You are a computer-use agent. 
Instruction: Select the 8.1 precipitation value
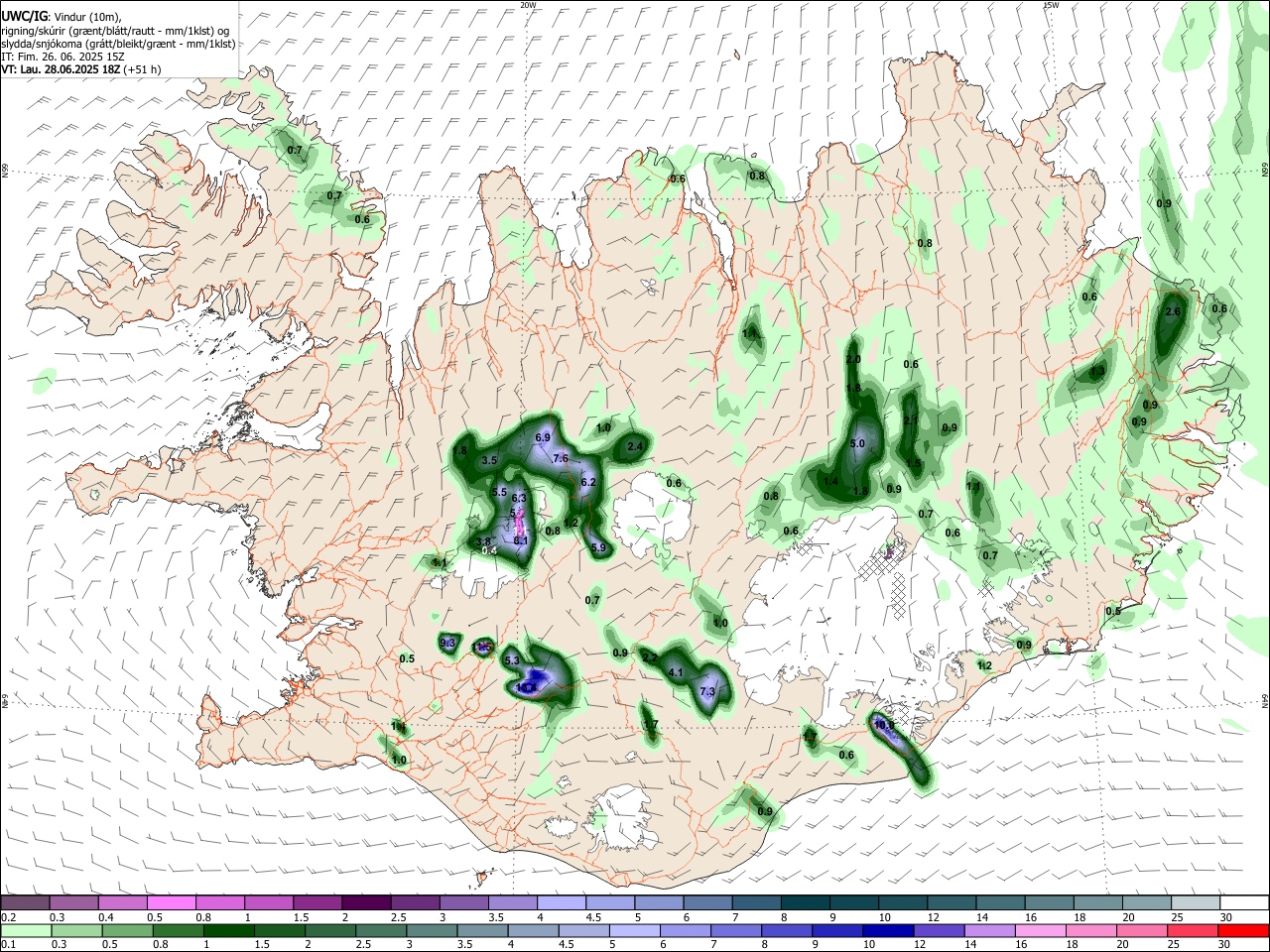[521, 540]
